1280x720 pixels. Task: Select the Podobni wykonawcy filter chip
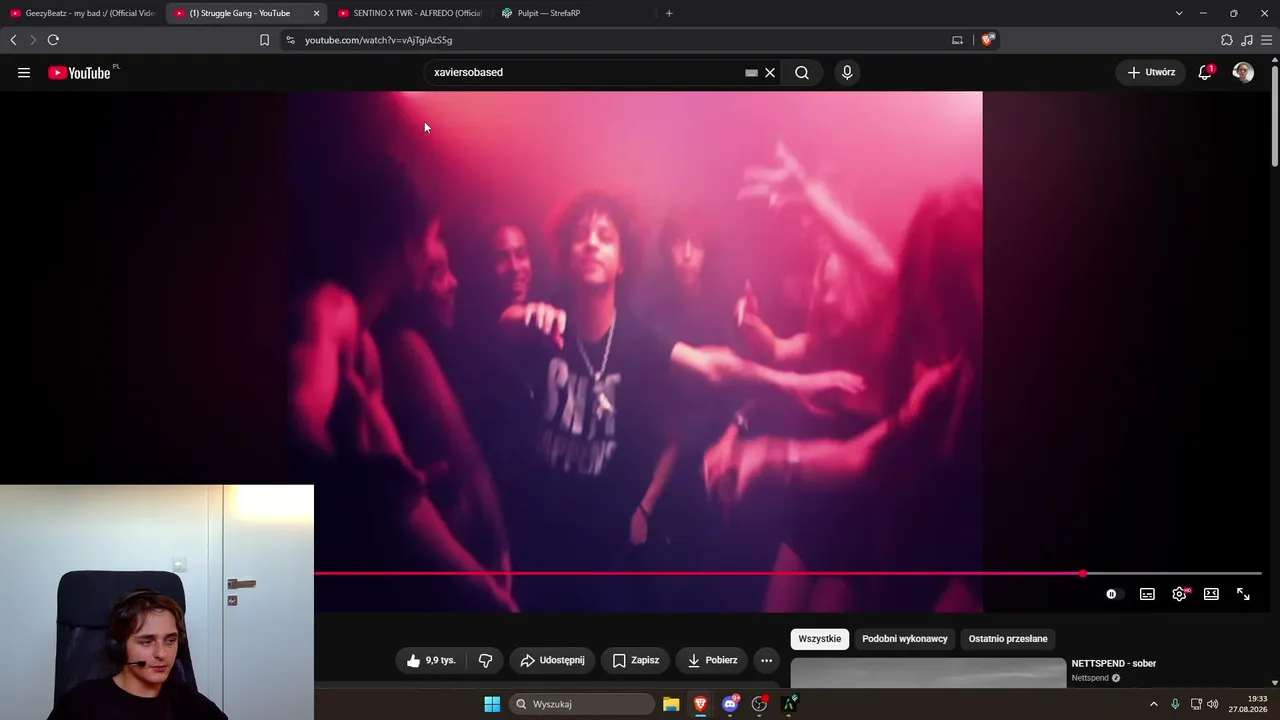[905, 639]
